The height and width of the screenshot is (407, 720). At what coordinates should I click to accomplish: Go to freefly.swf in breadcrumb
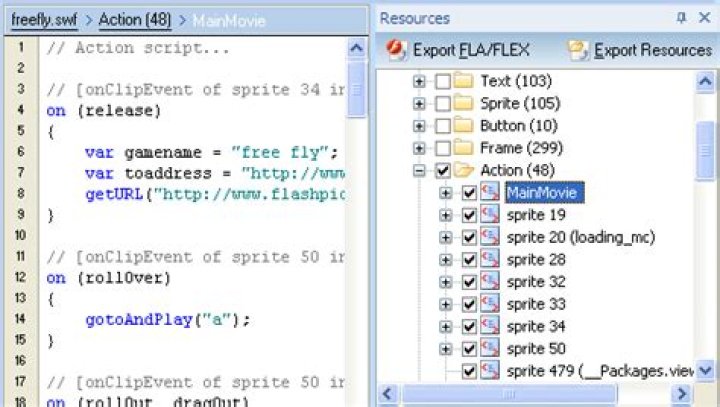click(44, 20)
